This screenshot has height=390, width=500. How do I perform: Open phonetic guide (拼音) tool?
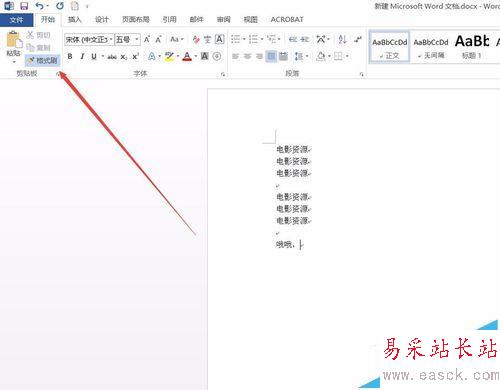(x=207, y=40)
